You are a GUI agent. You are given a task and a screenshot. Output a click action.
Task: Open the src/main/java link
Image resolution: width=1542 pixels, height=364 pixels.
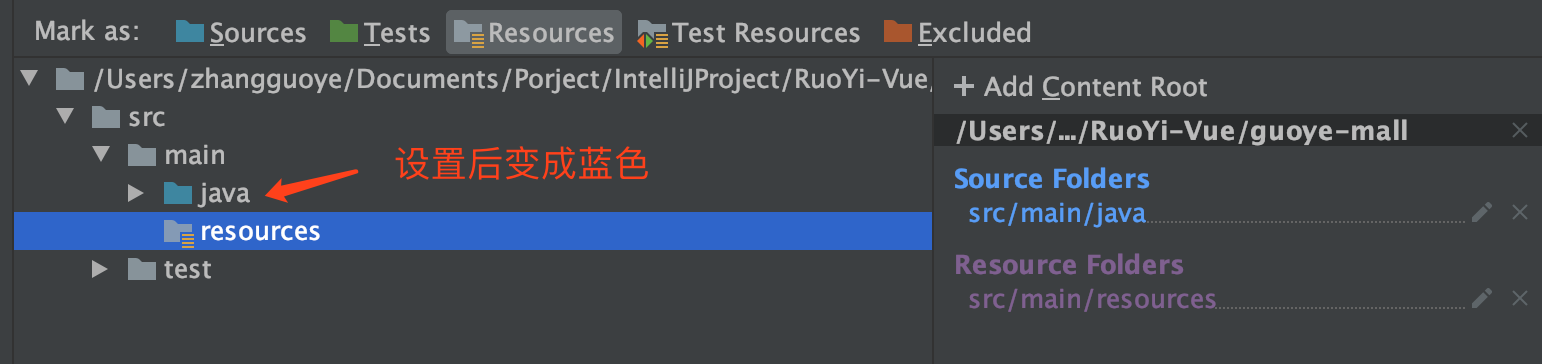click(1057, 212)
